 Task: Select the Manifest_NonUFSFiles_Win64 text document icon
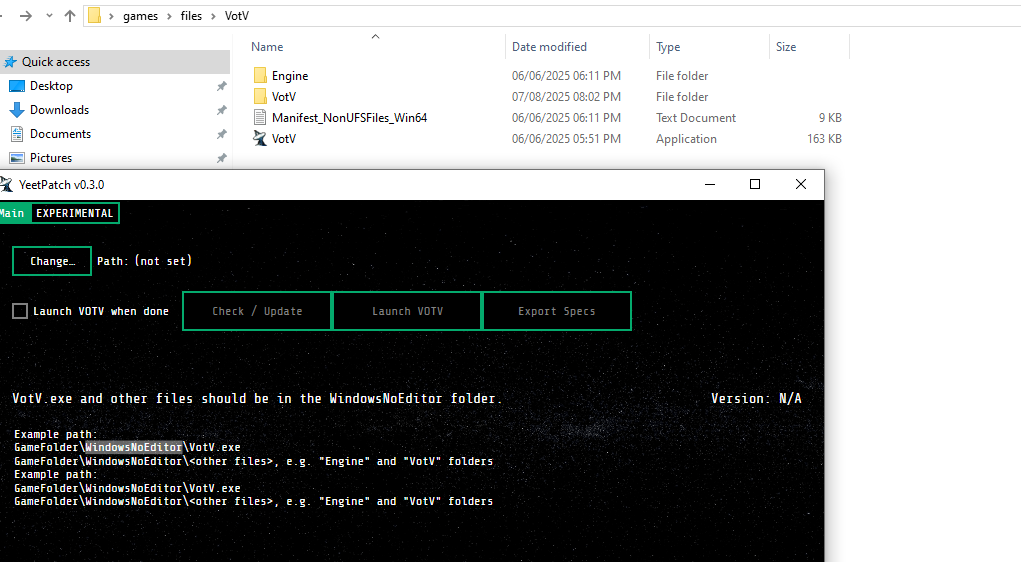pyautogui.click(x=260, y=117)
